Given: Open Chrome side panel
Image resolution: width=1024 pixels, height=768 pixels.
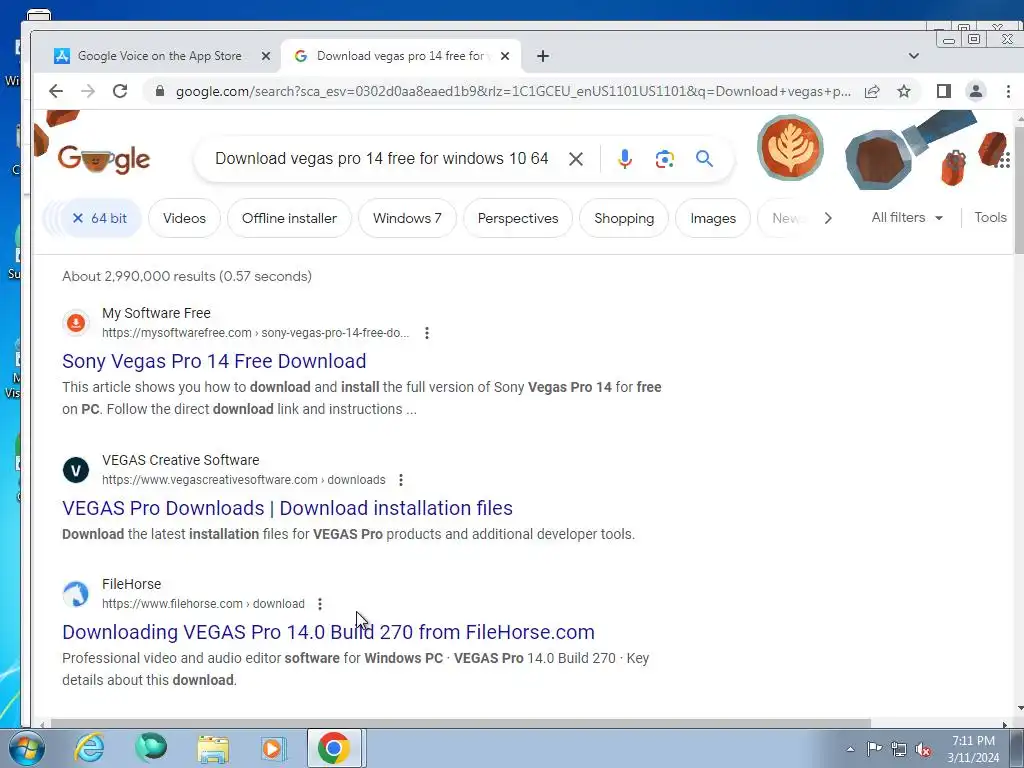Looking at the screenshot, I should [944, 91].
